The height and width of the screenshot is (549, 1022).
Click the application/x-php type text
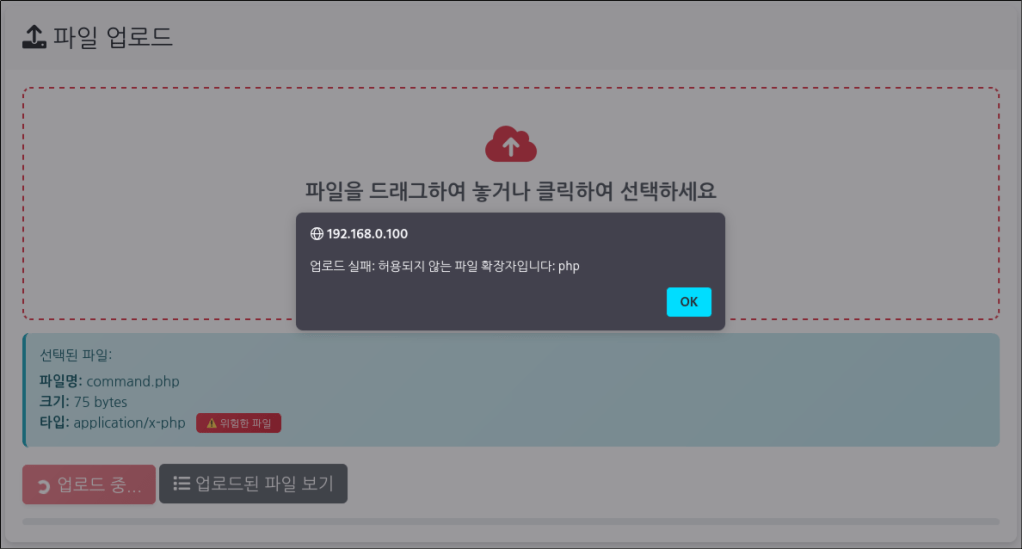[129, 423]
